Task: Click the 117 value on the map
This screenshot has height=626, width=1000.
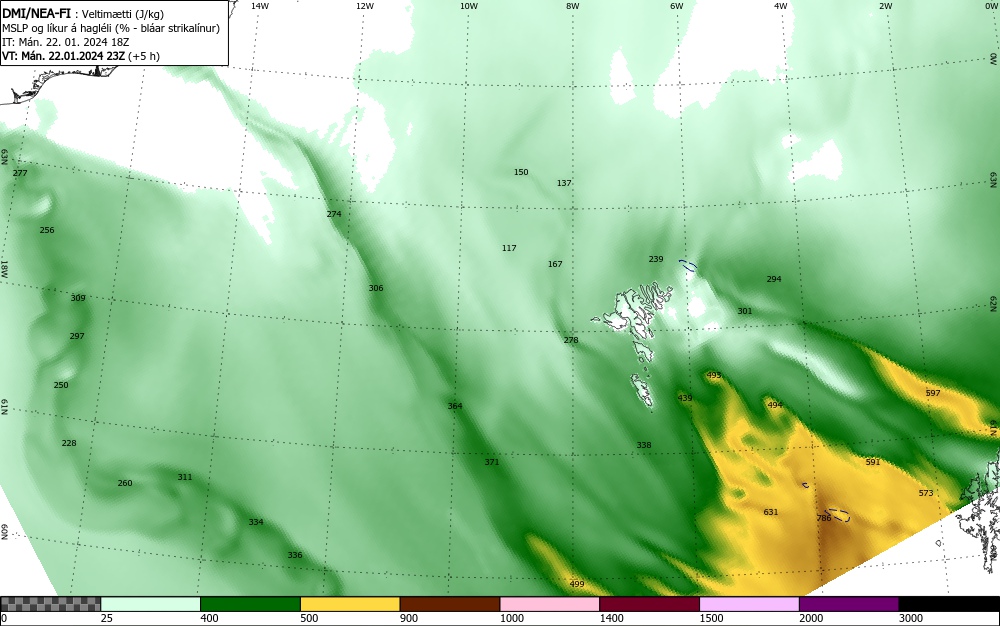Action: tap(509, 248)
